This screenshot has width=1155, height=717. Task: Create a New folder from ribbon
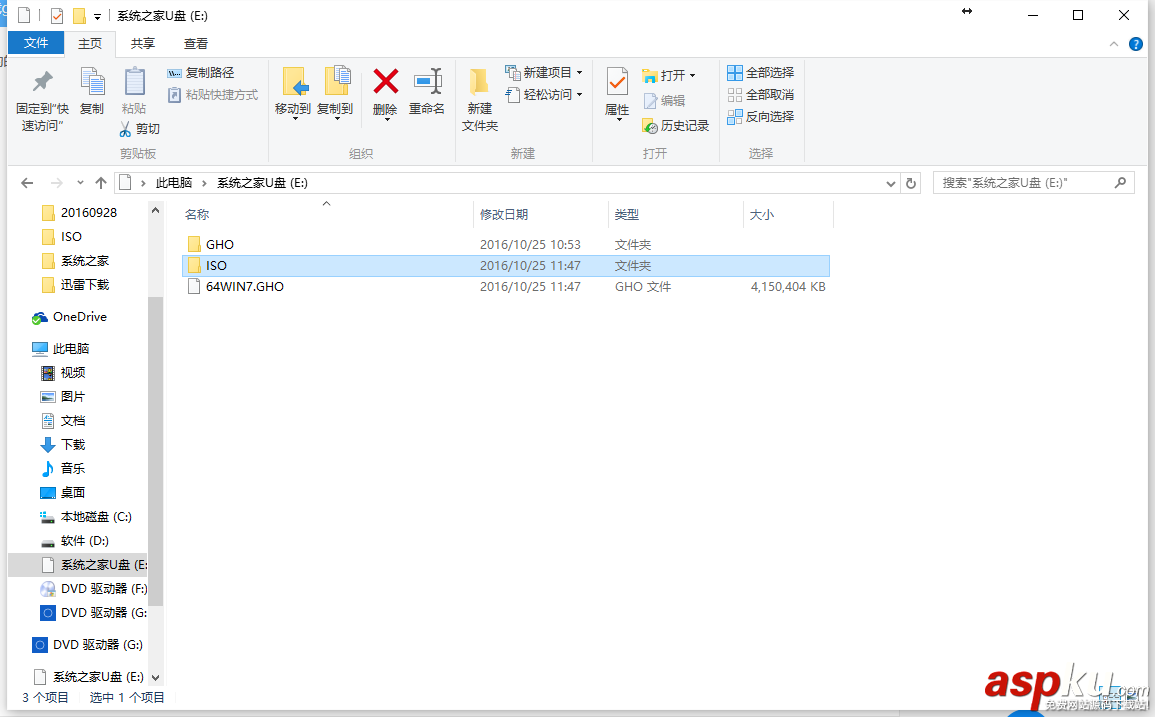[x=480, y=99]
